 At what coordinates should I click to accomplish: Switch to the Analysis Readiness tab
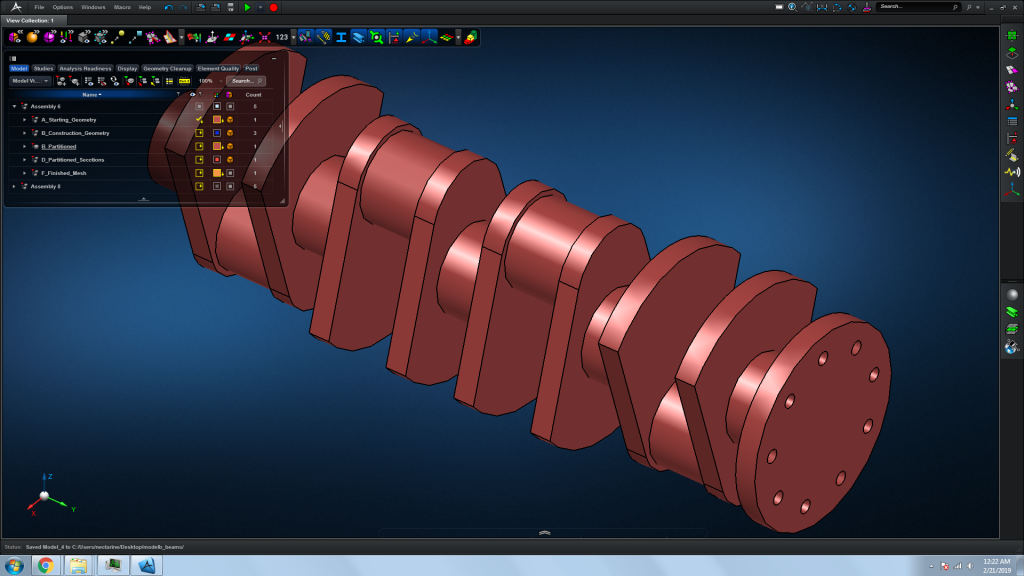(x=85, y=69)
